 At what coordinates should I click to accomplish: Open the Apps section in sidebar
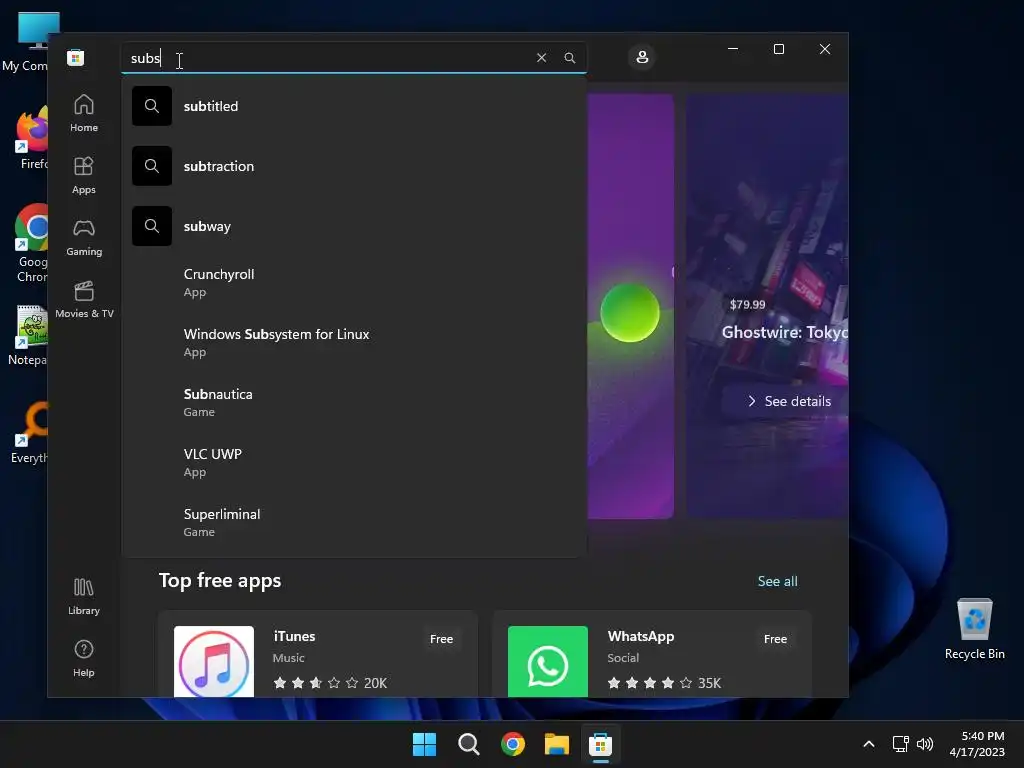[x=84, y=176]
